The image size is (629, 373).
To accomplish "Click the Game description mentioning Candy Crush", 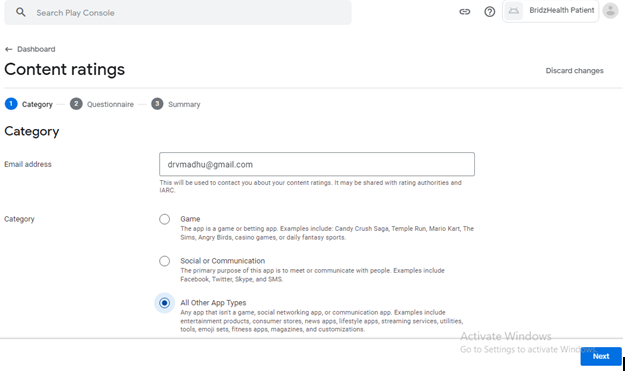I will [x=327, y=233].
